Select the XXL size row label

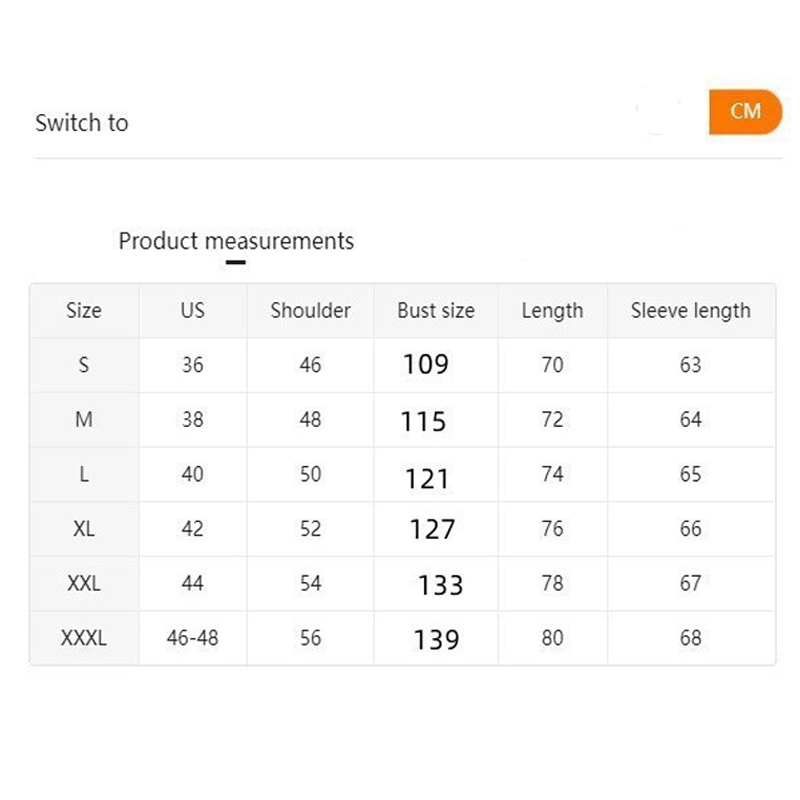pyautogui.click(x=84, y=583)
